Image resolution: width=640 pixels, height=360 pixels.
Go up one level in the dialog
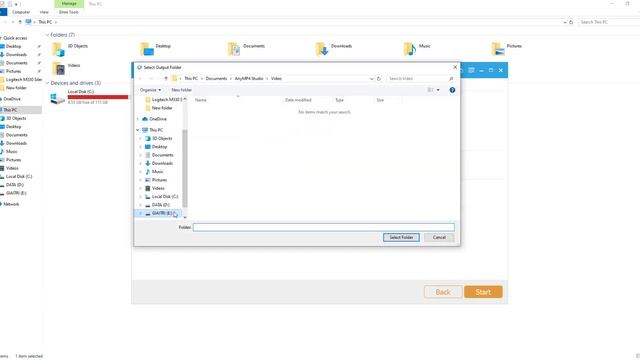click(166, 78)
